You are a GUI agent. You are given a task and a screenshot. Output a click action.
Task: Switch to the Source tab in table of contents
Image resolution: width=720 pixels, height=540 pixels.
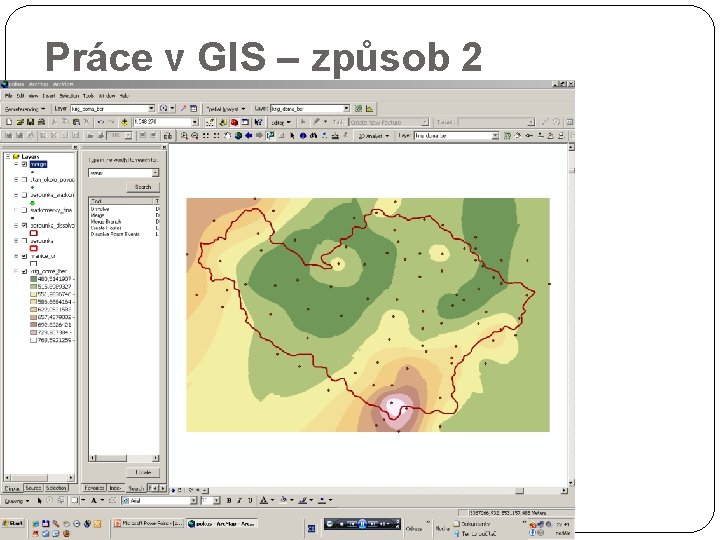33,488
